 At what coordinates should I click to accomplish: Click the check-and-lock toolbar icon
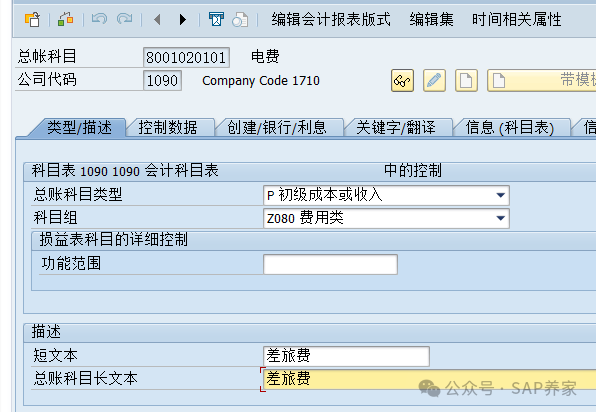point(65,19)
